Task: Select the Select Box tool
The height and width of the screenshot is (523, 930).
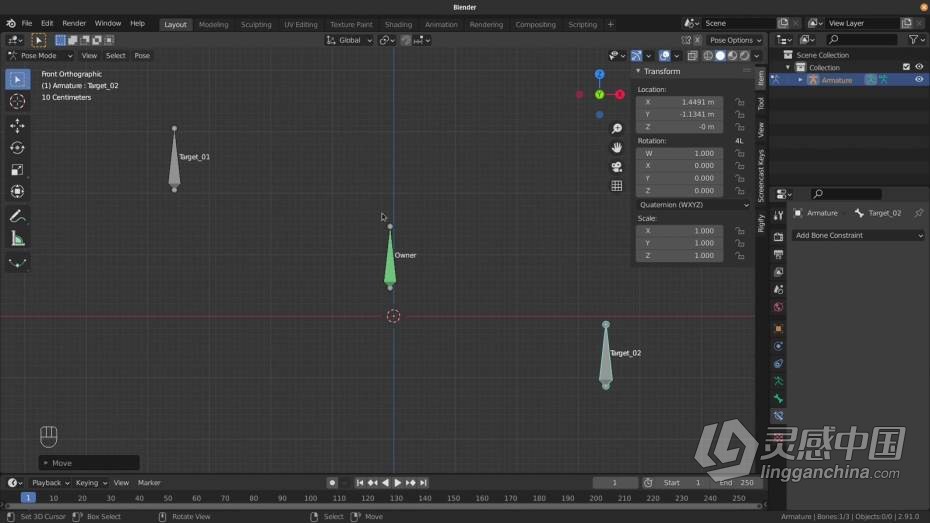Action: click(x=17, y=79)
